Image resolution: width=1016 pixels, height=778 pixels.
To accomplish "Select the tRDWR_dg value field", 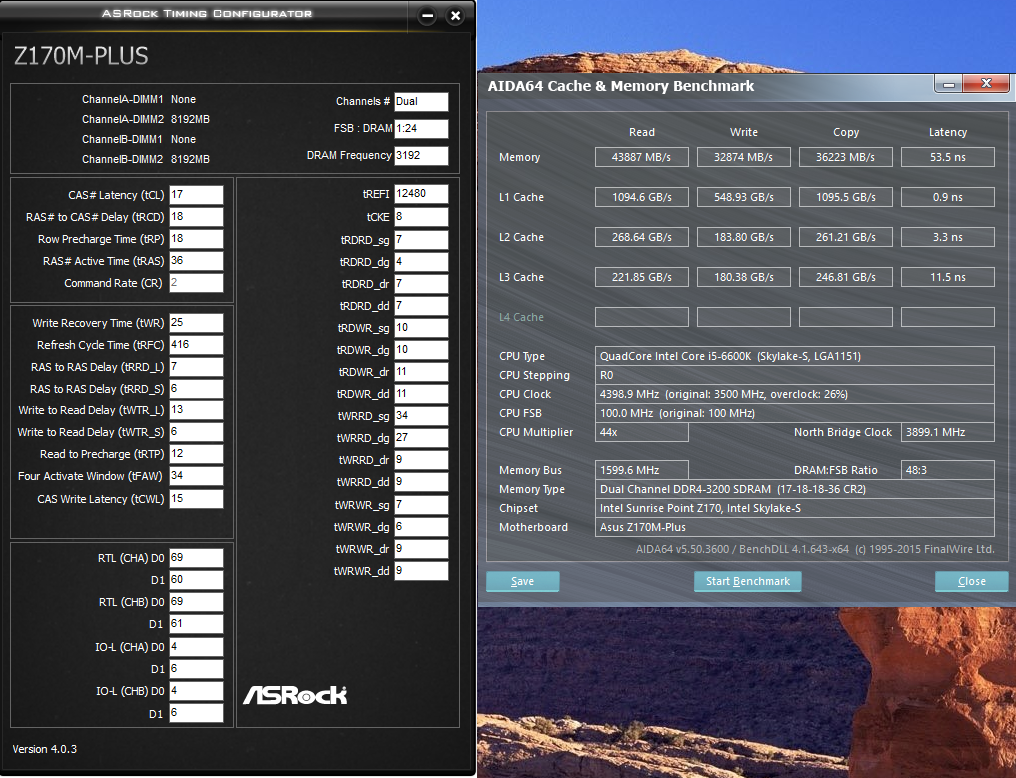I will click(421, 350).
